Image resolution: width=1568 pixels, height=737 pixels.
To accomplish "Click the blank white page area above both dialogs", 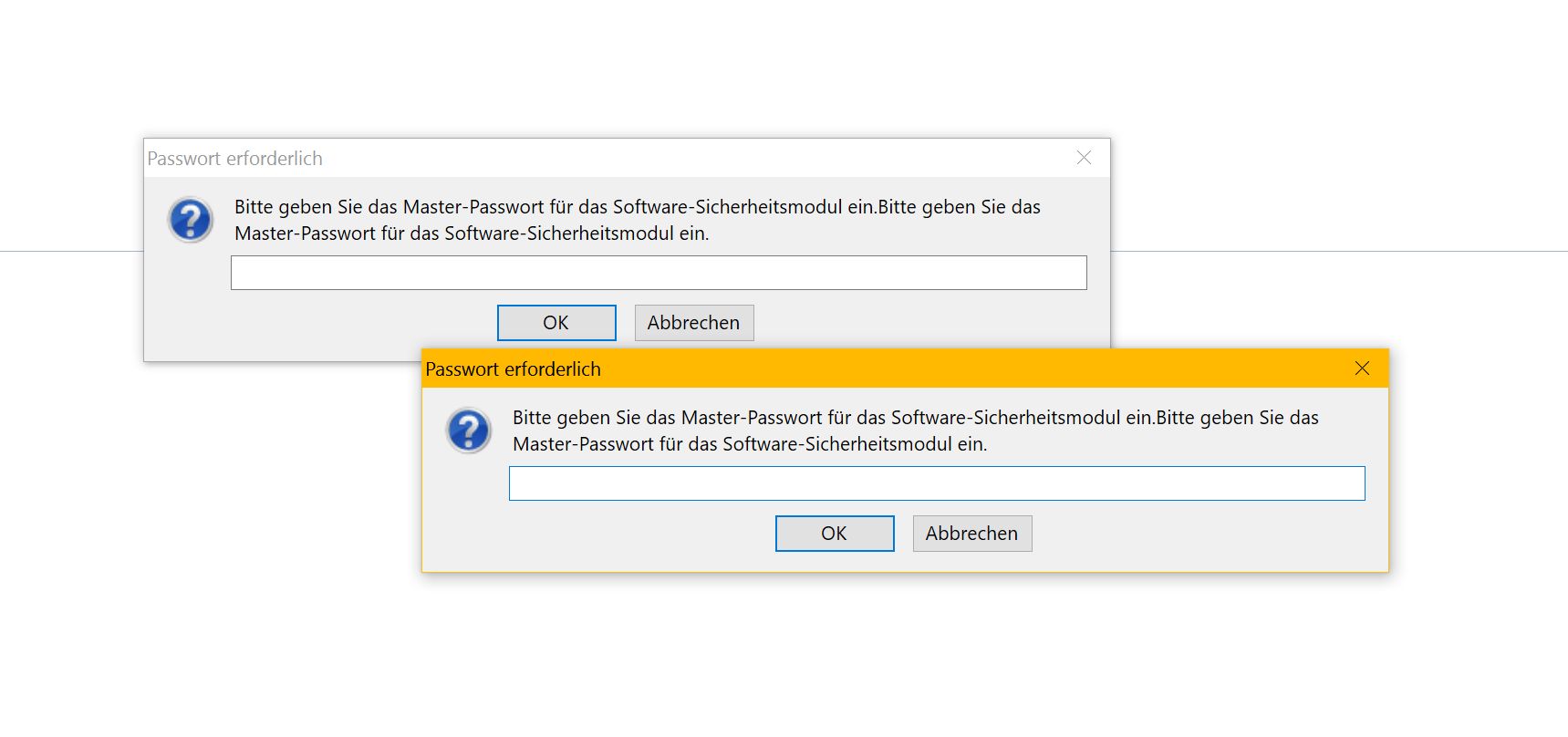I will [x=784, y=64].
